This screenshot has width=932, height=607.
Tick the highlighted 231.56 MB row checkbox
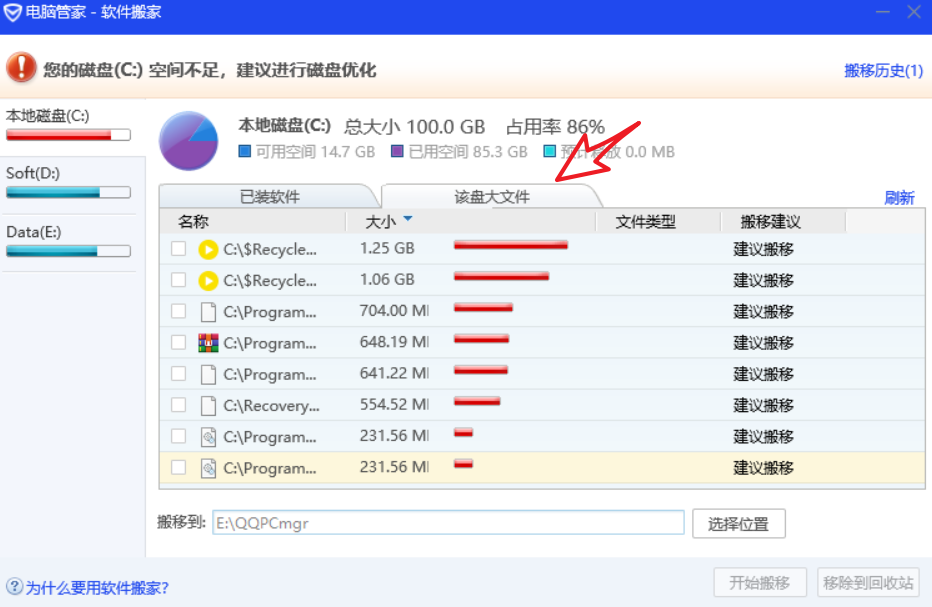pyautogui.click(x=178, y=467)
